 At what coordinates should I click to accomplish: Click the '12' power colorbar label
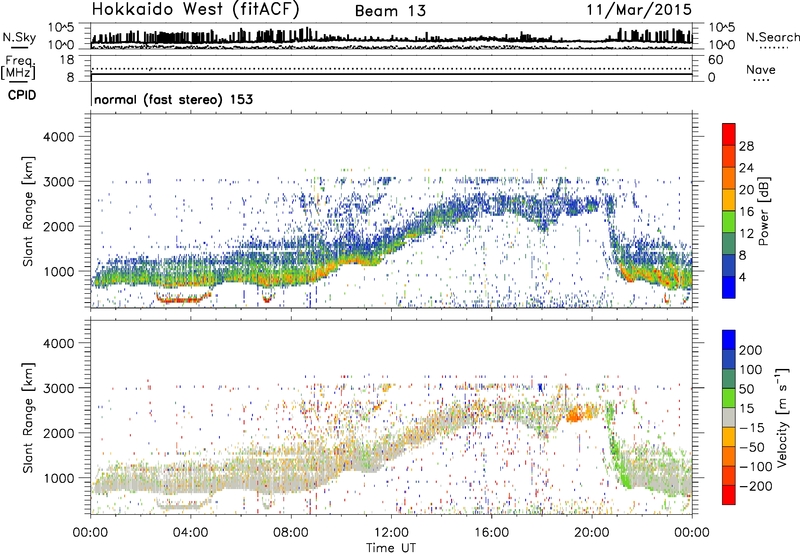coord(746,234)
